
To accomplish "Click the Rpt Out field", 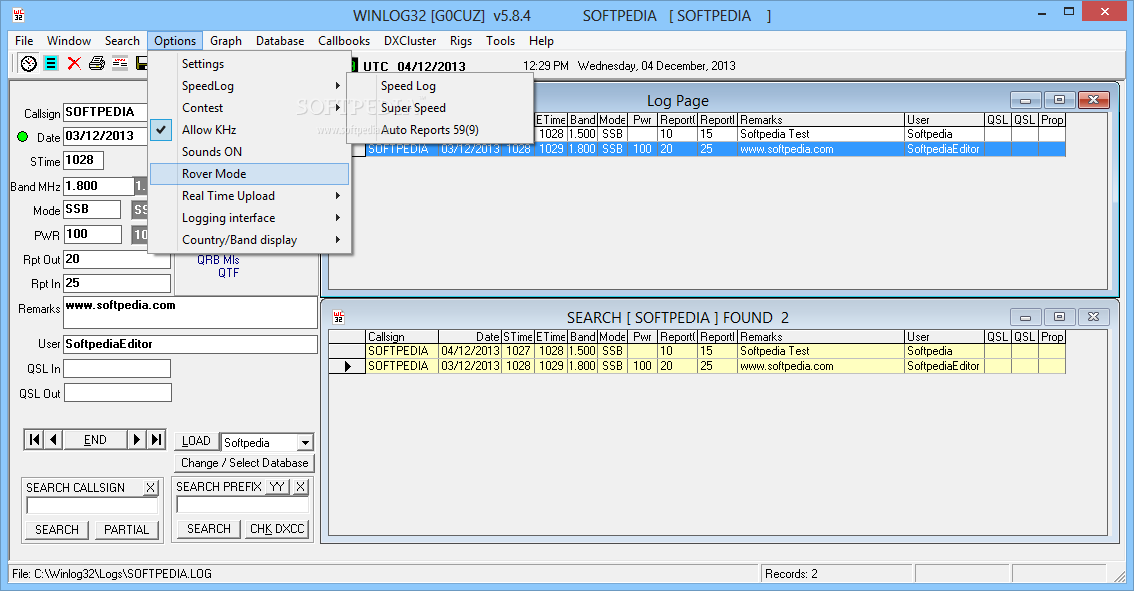I will (117, 259).
